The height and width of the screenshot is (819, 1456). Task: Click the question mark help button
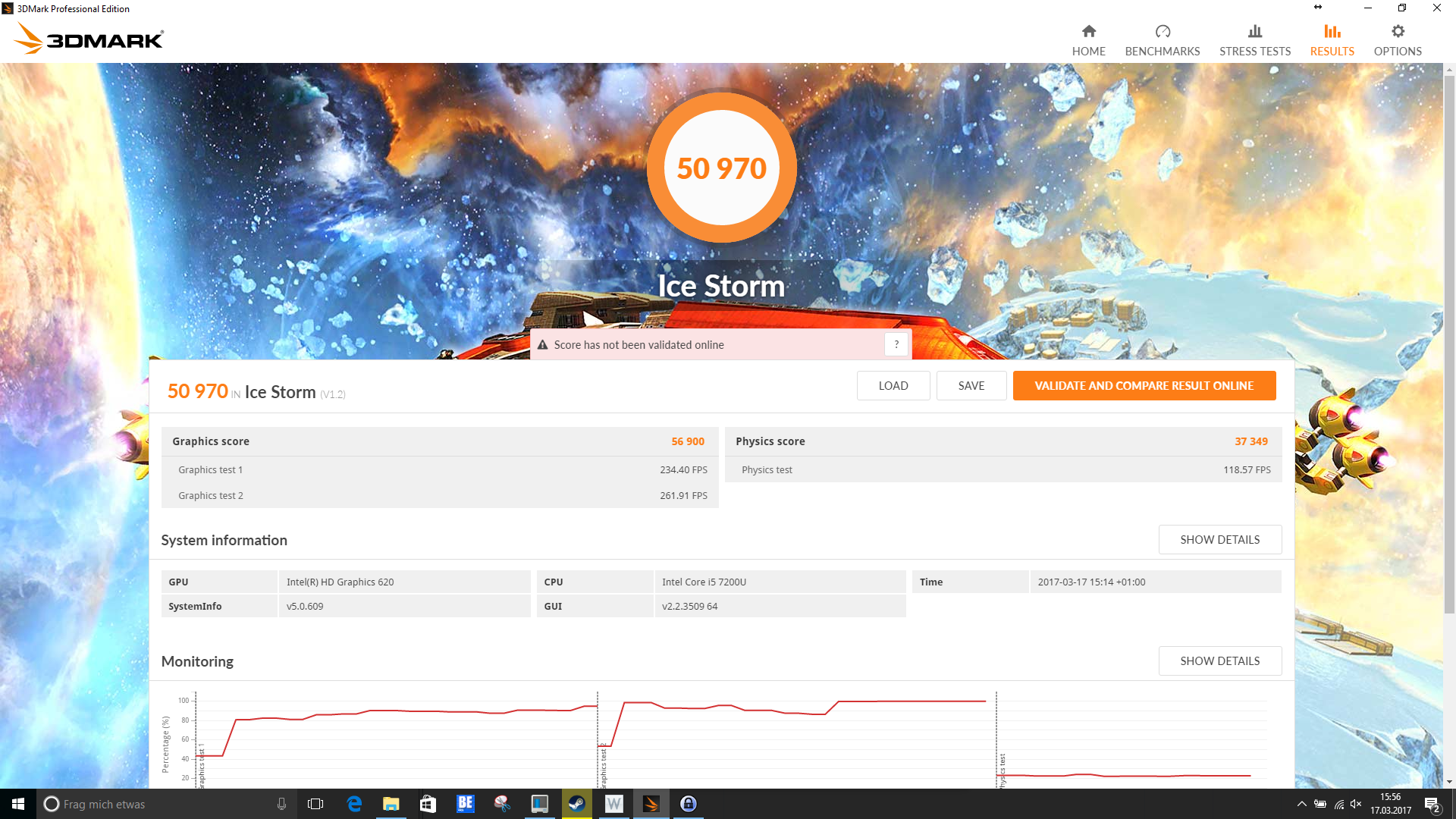pos(896,344)
